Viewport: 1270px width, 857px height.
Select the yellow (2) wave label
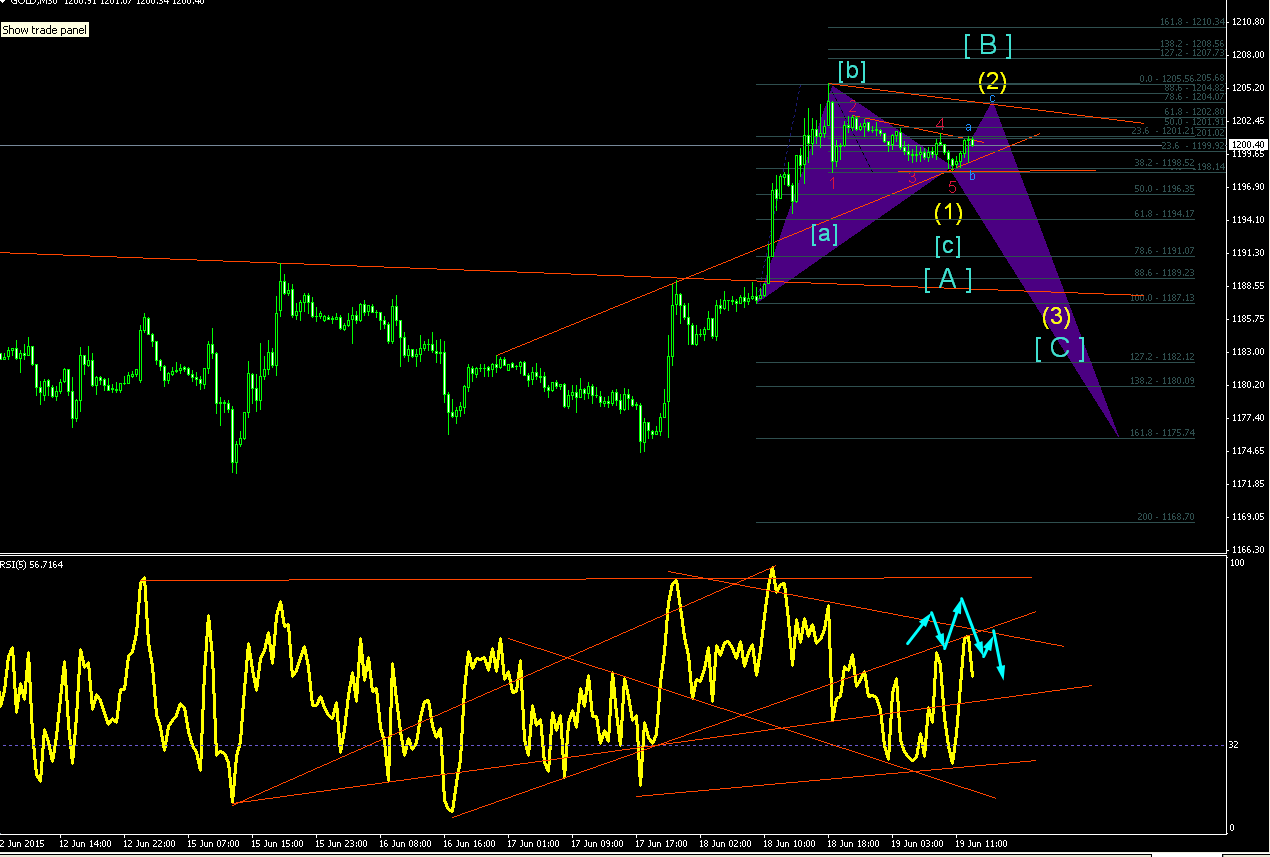992,81
